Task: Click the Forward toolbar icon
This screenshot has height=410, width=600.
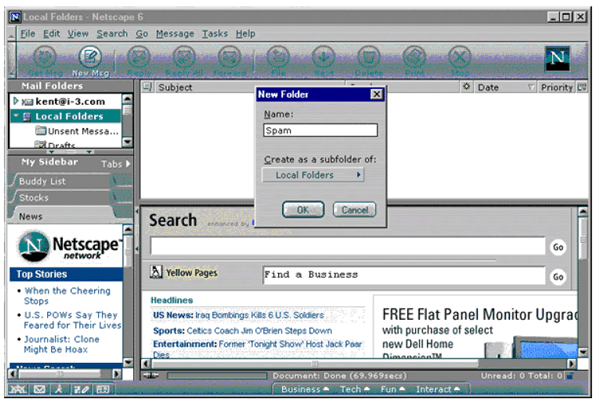Action: (x=230, y=57)
